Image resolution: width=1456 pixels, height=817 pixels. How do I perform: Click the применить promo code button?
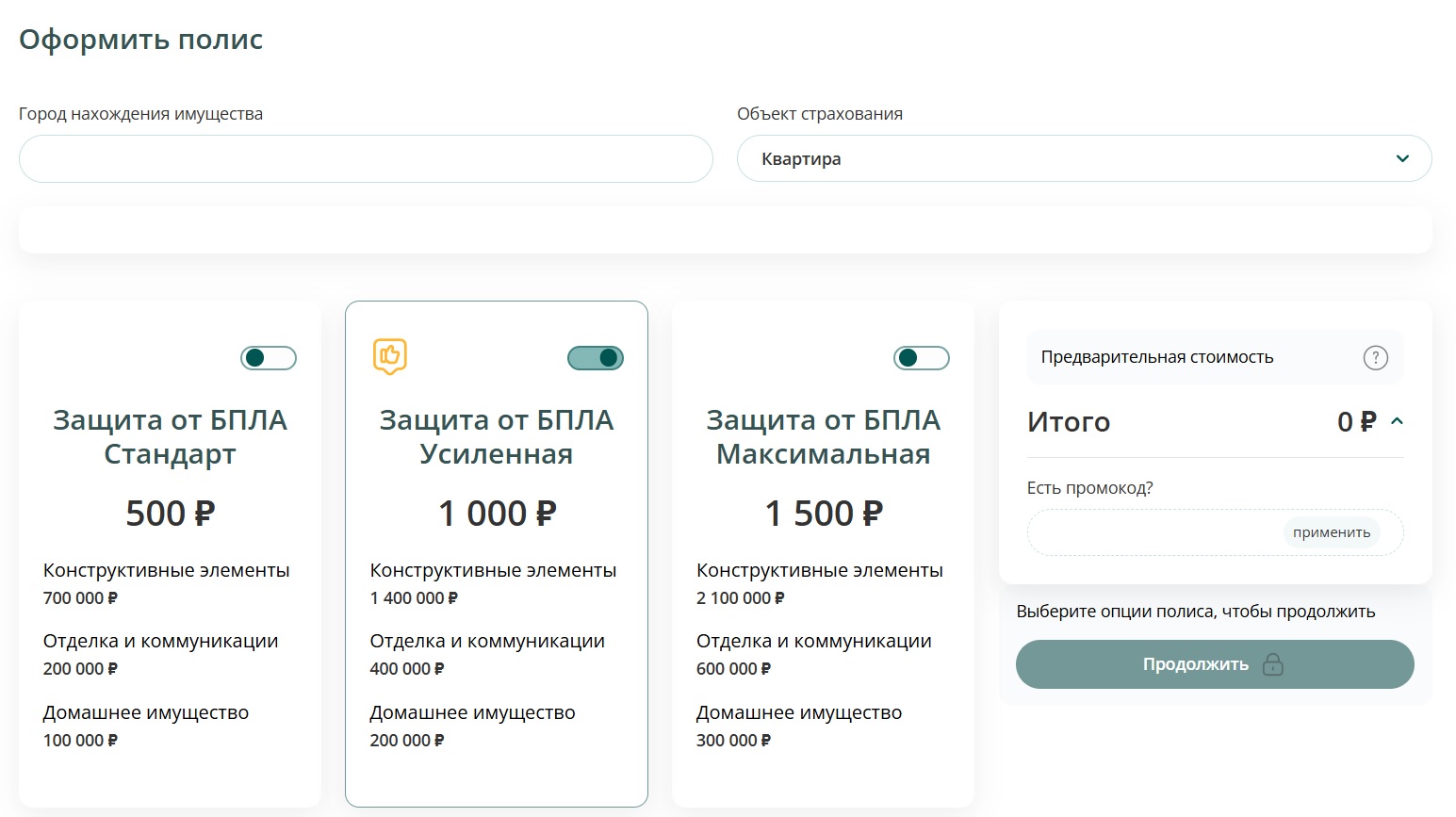[x=1332, y=532]
